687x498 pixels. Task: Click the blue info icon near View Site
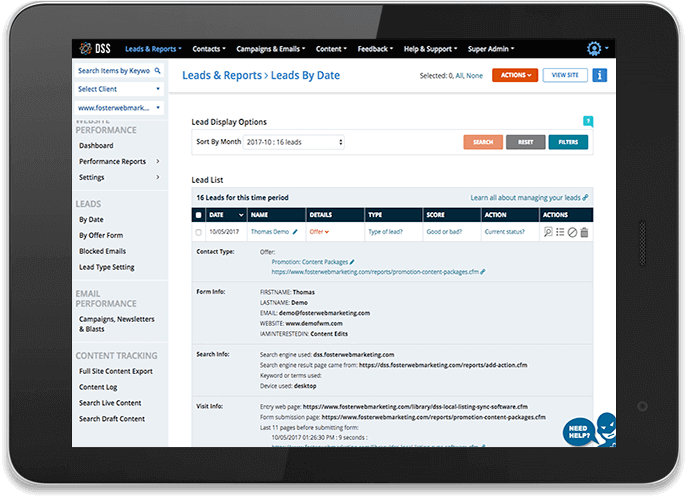(600, 75)
